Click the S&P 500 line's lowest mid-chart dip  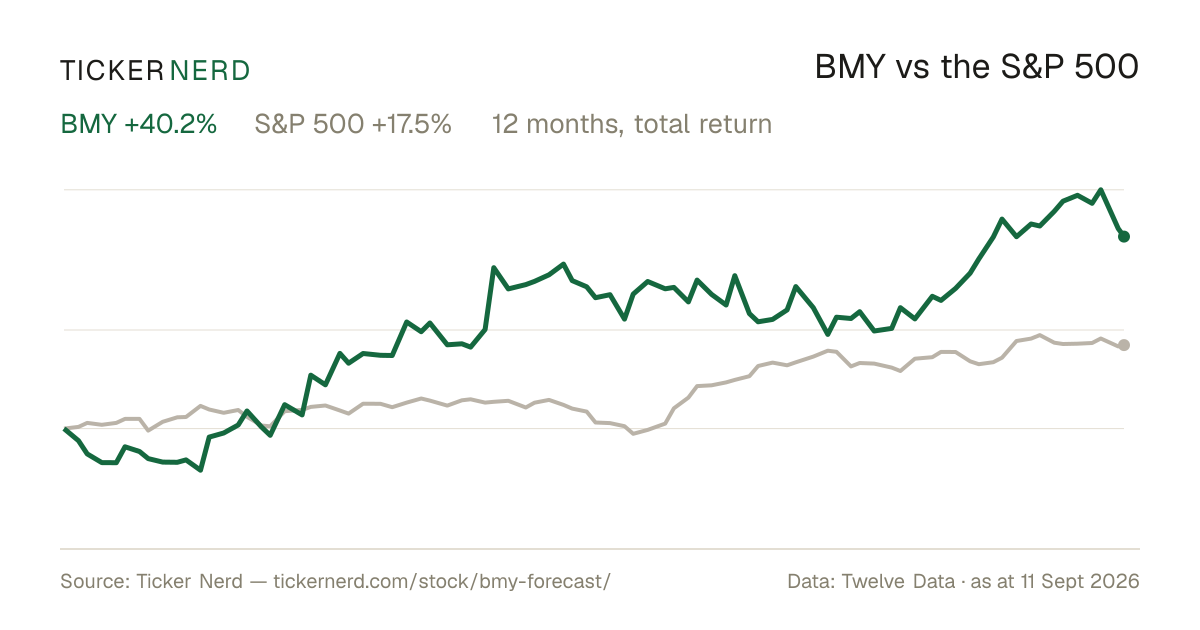pyautogui.click(x=633, y=433)
